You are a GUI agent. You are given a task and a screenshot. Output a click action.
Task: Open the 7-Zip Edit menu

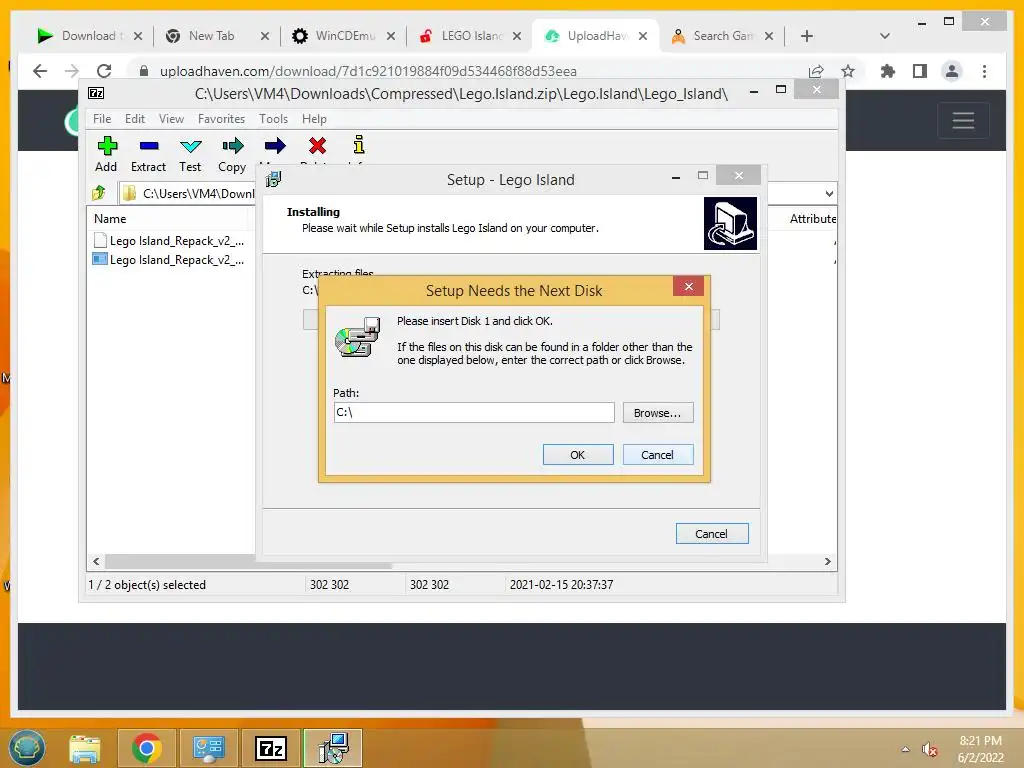click(x=135, y=119)
